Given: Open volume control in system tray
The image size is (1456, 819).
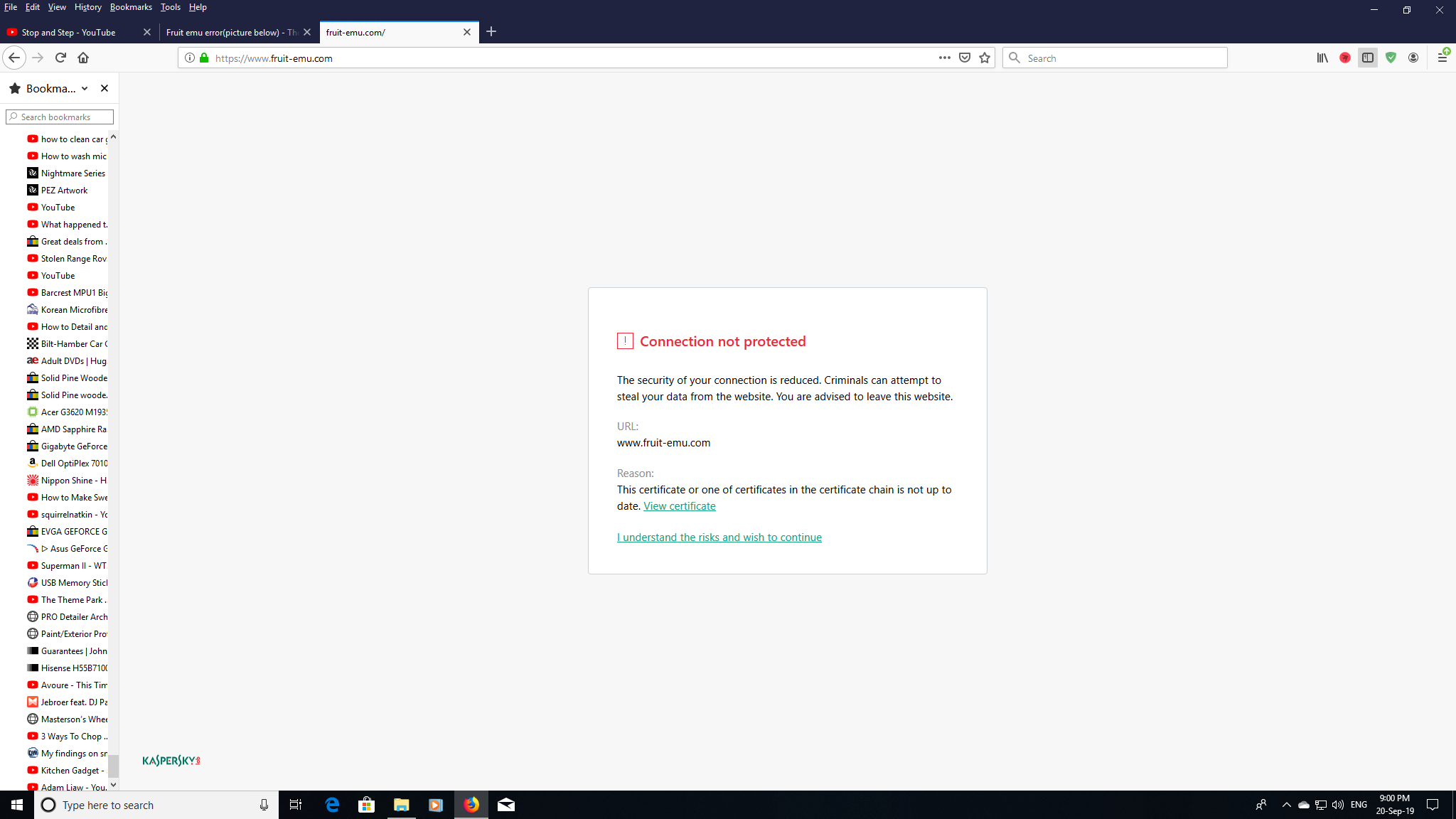Looking at the screenshot, I should tap(1338, 805).
